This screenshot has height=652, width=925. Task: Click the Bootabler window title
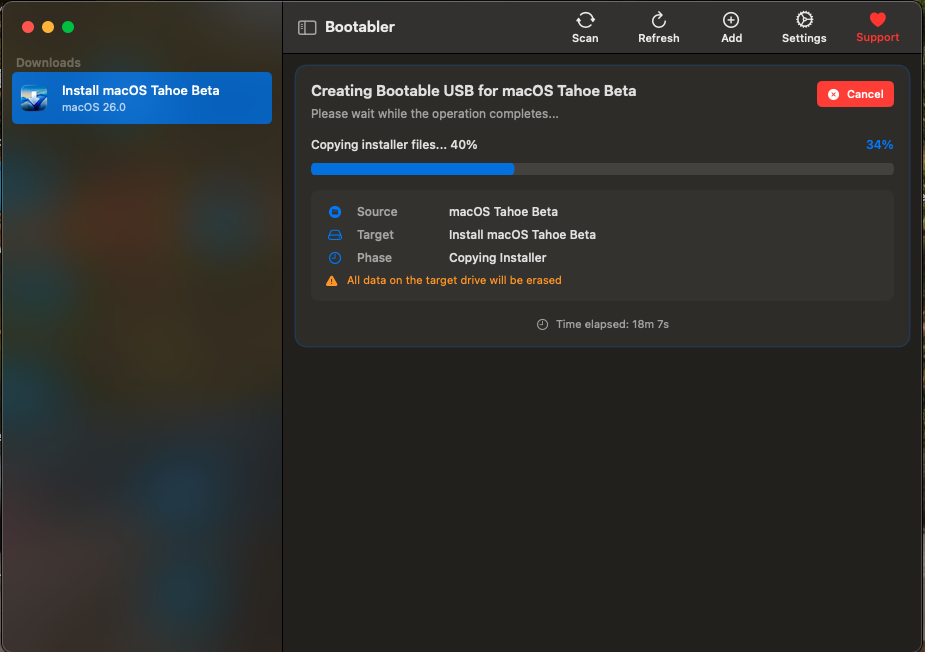(360, 27)
